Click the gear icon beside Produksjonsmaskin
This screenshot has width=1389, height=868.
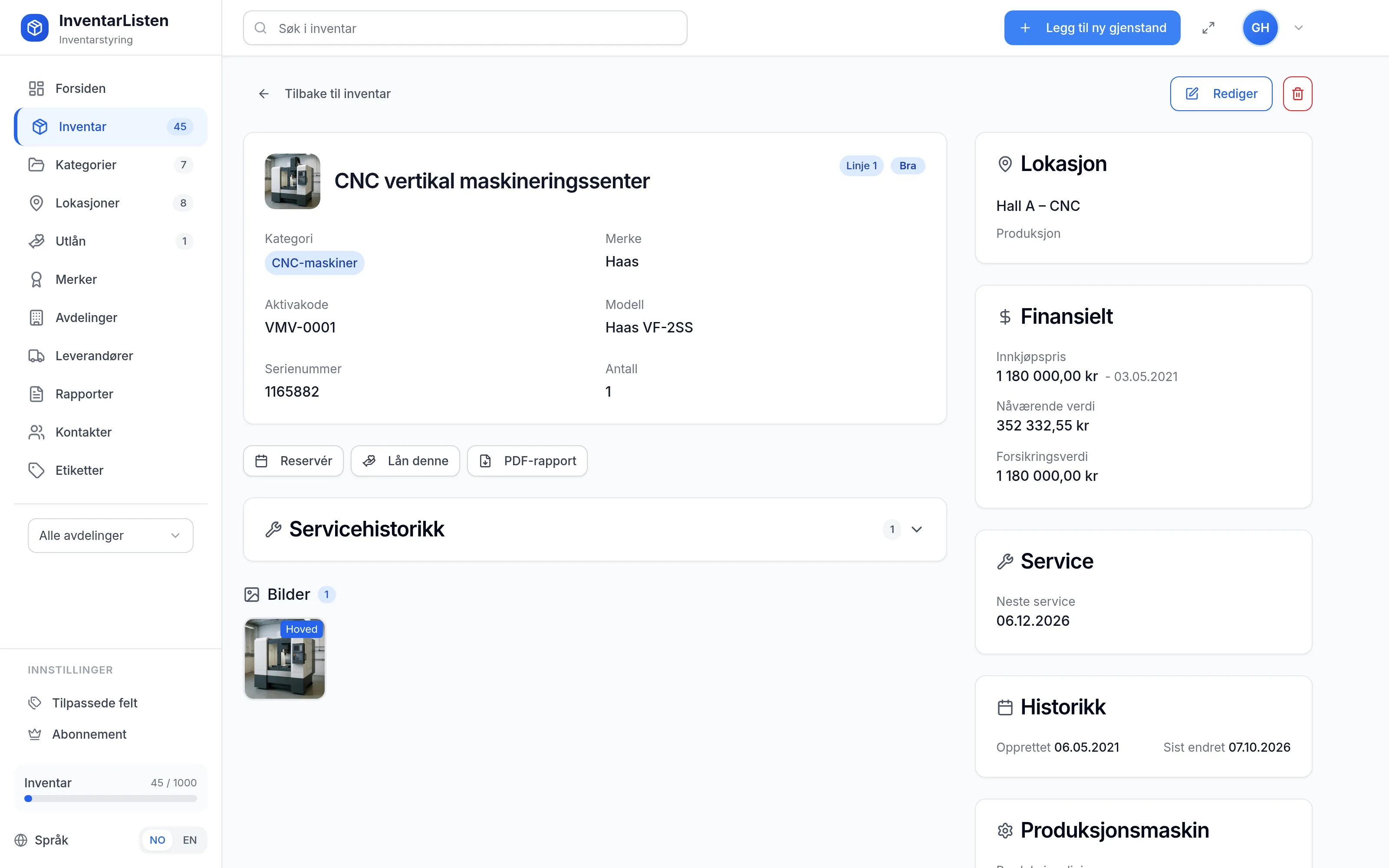(1004, 831)
